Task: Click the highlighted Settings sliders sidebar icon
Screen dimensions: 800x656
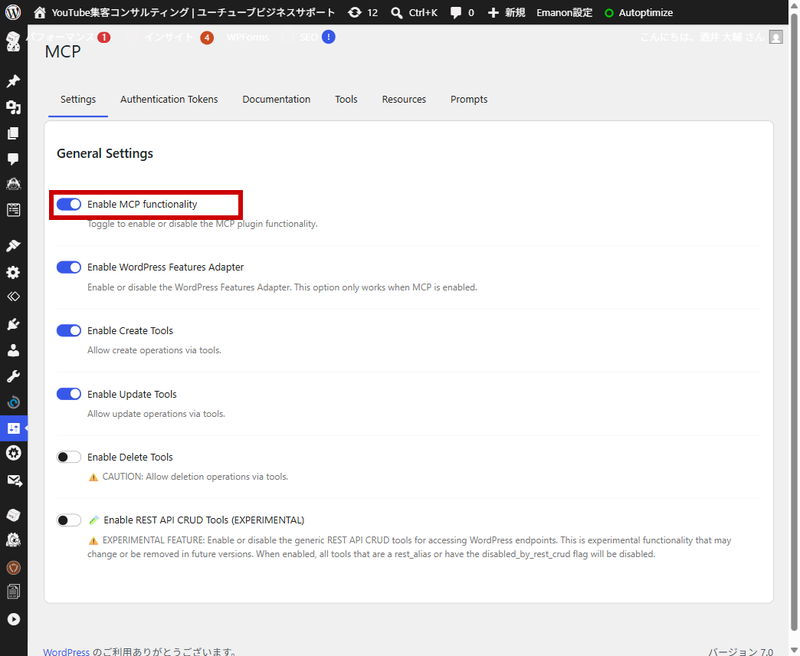Action: (x=14, y=428)
